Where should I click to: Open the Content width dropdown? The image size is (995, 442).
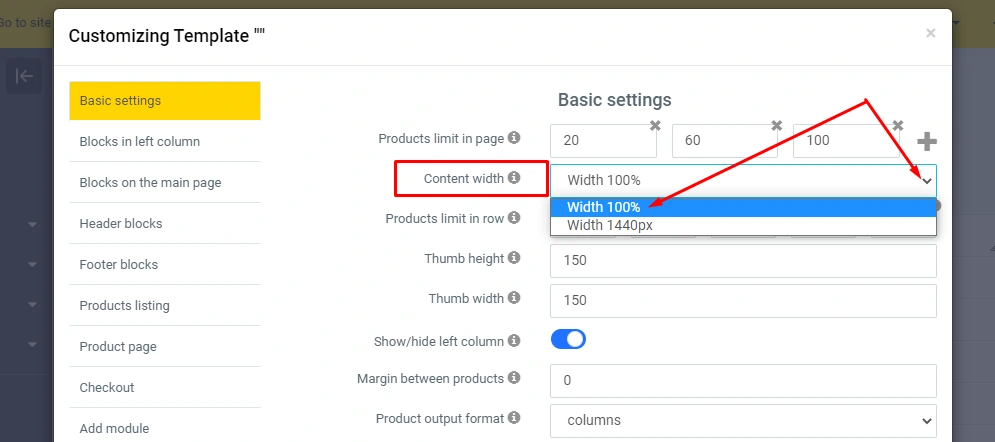[742, 180]
